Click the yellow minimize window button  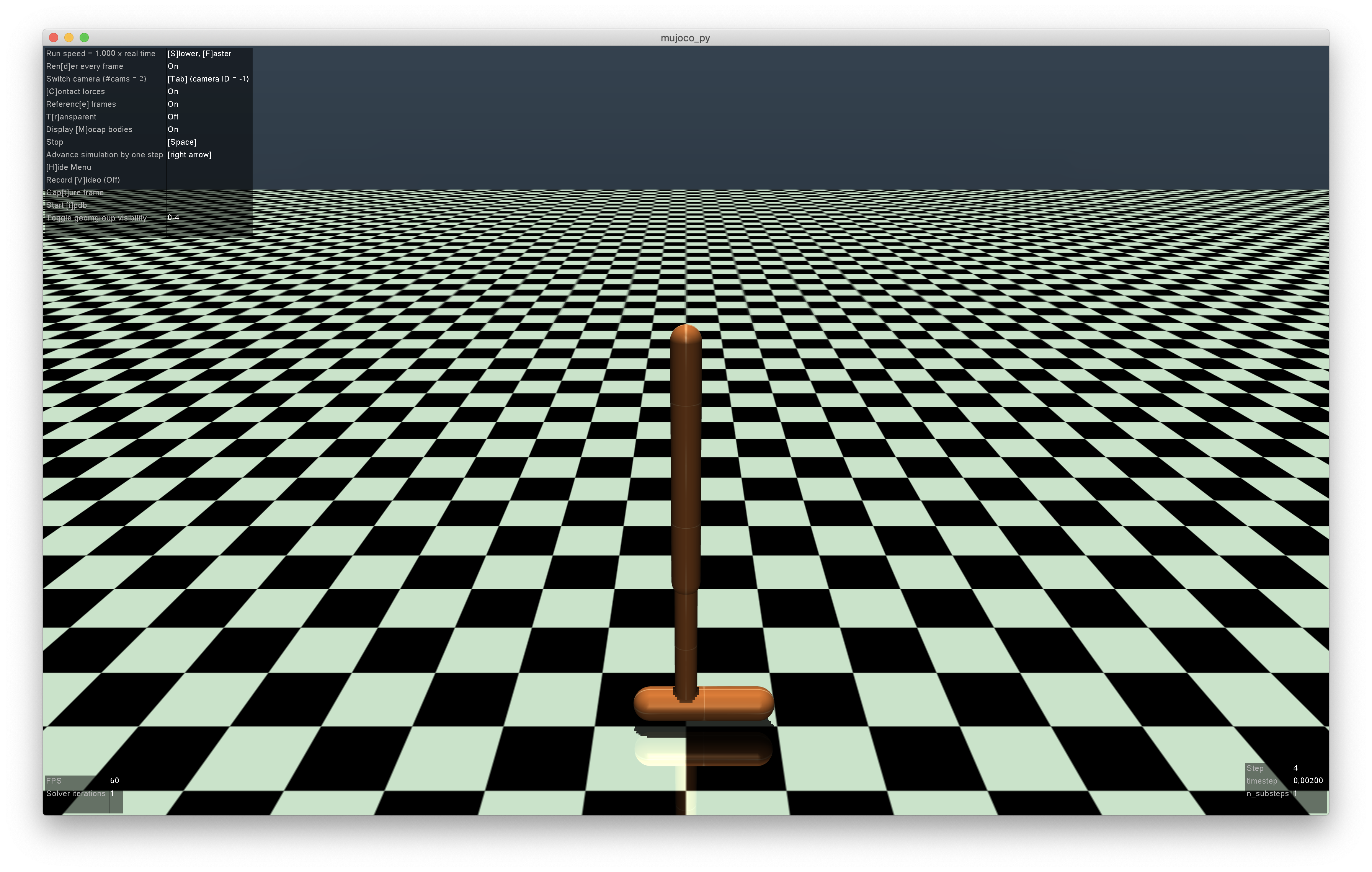(69, 38)
